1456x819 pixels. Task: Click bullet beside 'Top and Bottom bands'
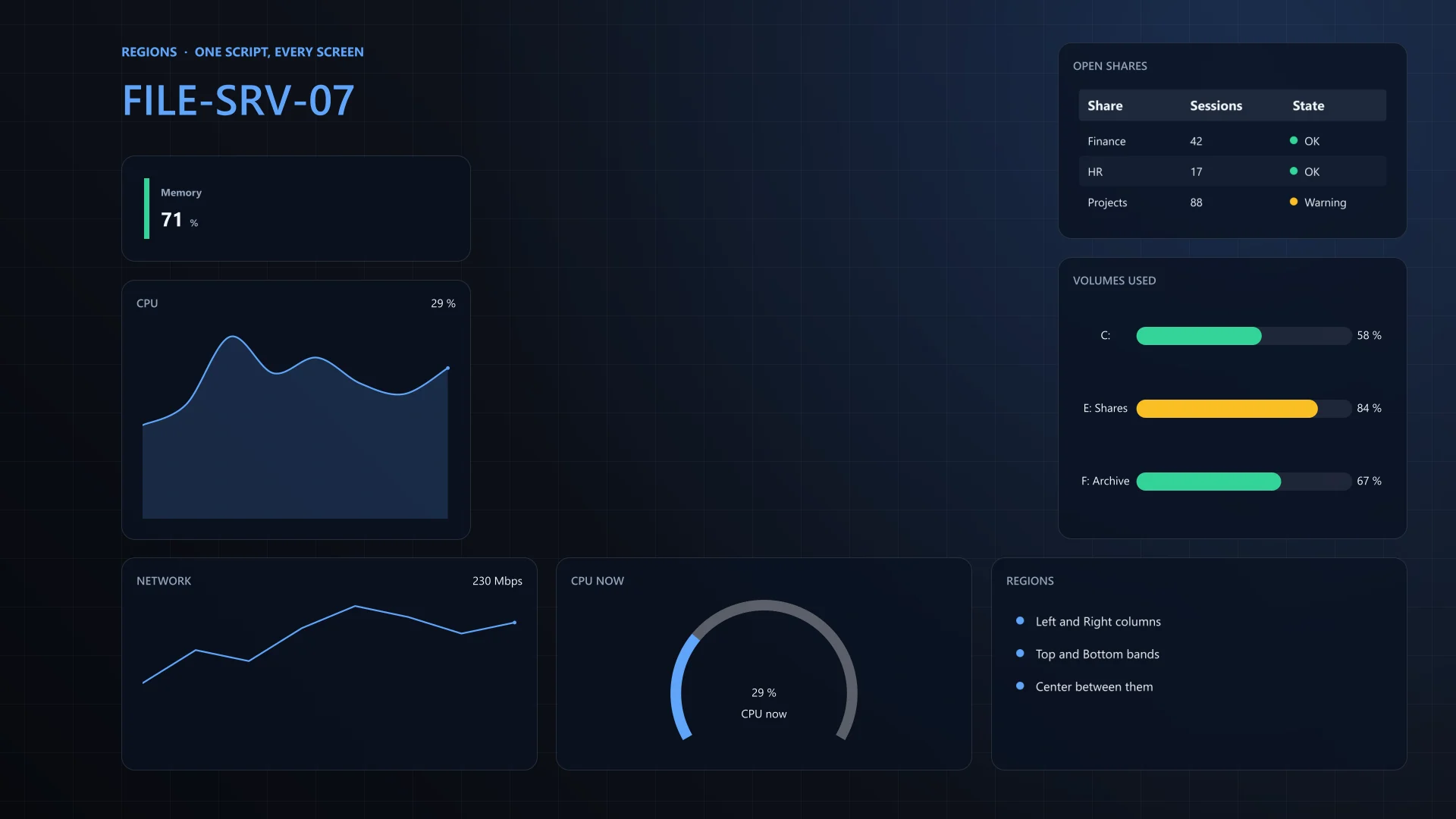pyautogui.click(x=1020, y=653)
